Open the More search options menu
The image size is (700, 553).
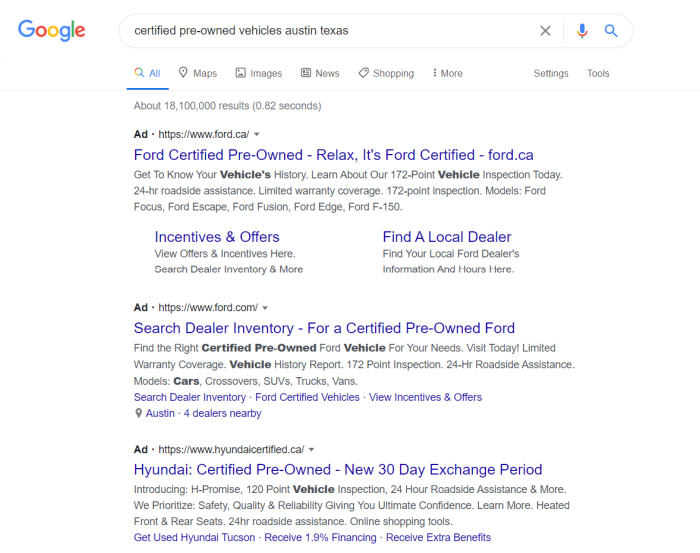pyautogui.click(x=447, y=73)
